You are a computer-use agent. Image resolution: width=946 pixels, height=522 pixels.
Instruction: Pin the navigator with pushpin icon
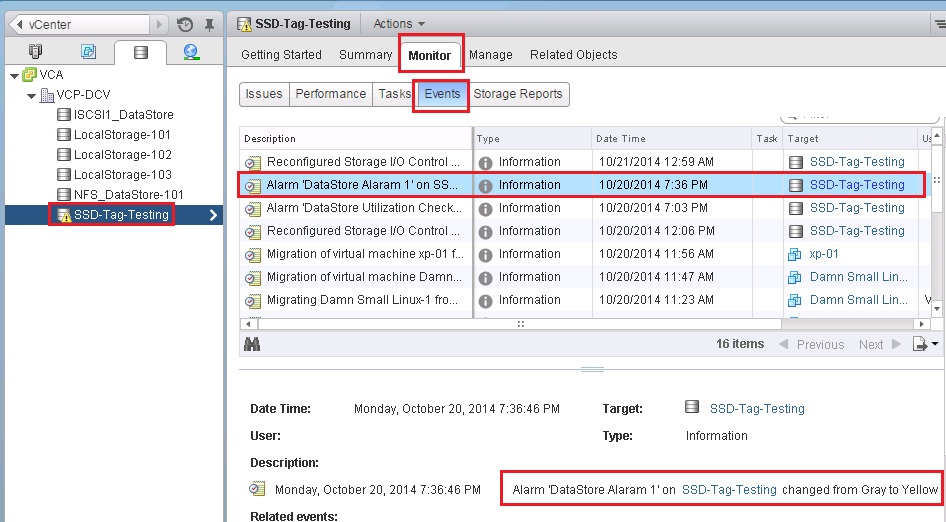209,25
